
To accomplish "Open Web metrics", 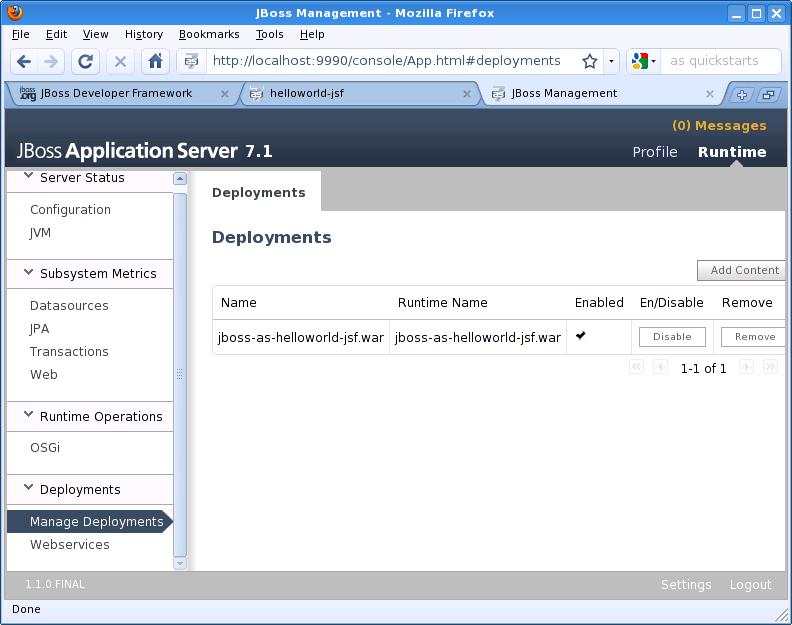I will [x=43, y=375].
